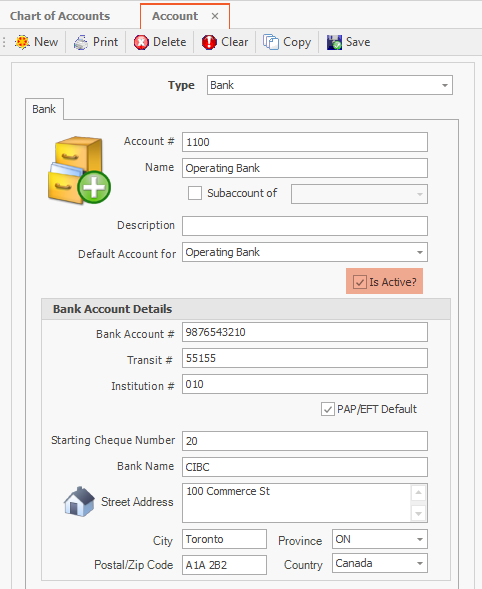Click the New account sun icon
482x589 pixels.
click(x=22, y=42)
